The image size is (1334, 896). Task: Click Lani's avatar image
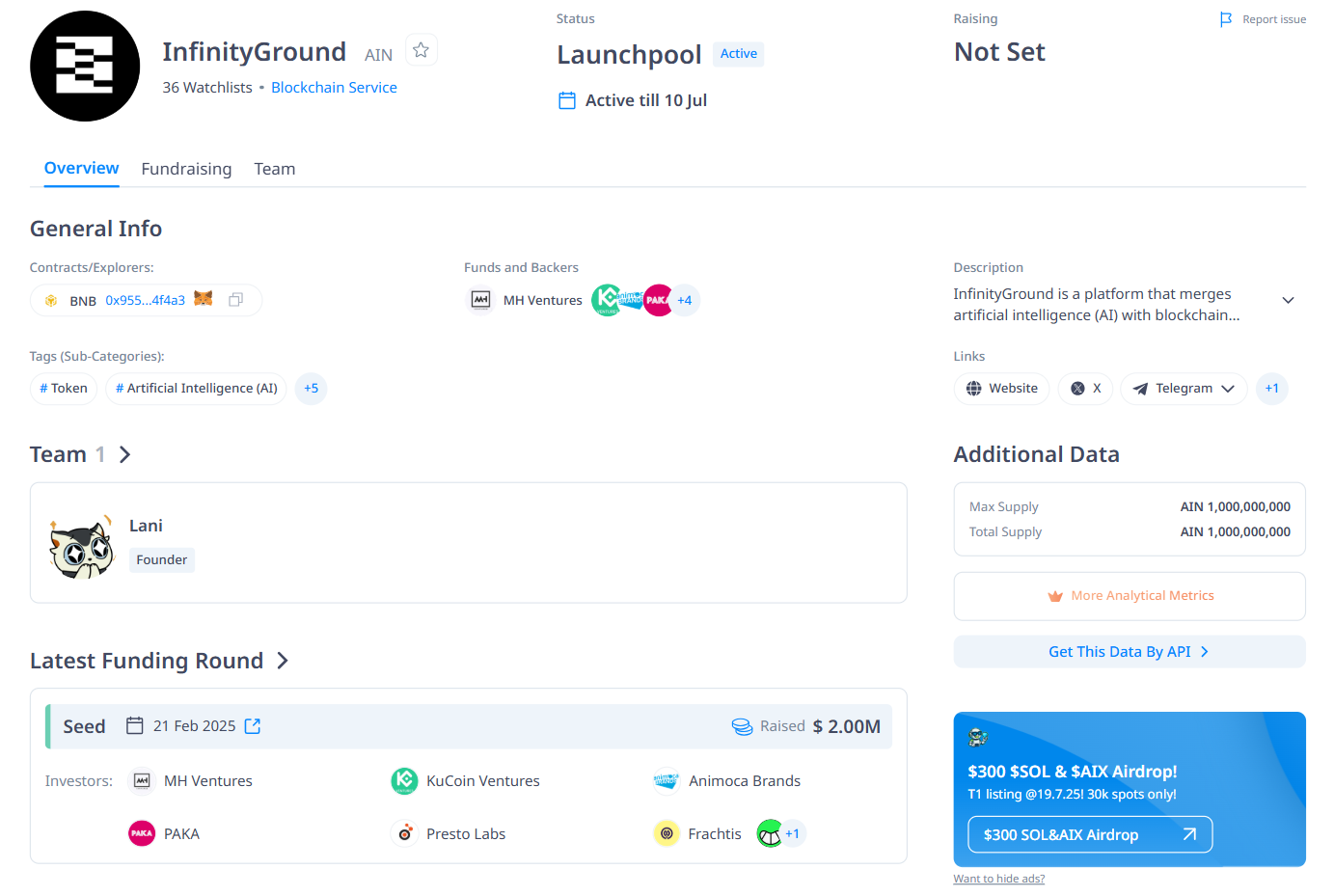point(82,547)
